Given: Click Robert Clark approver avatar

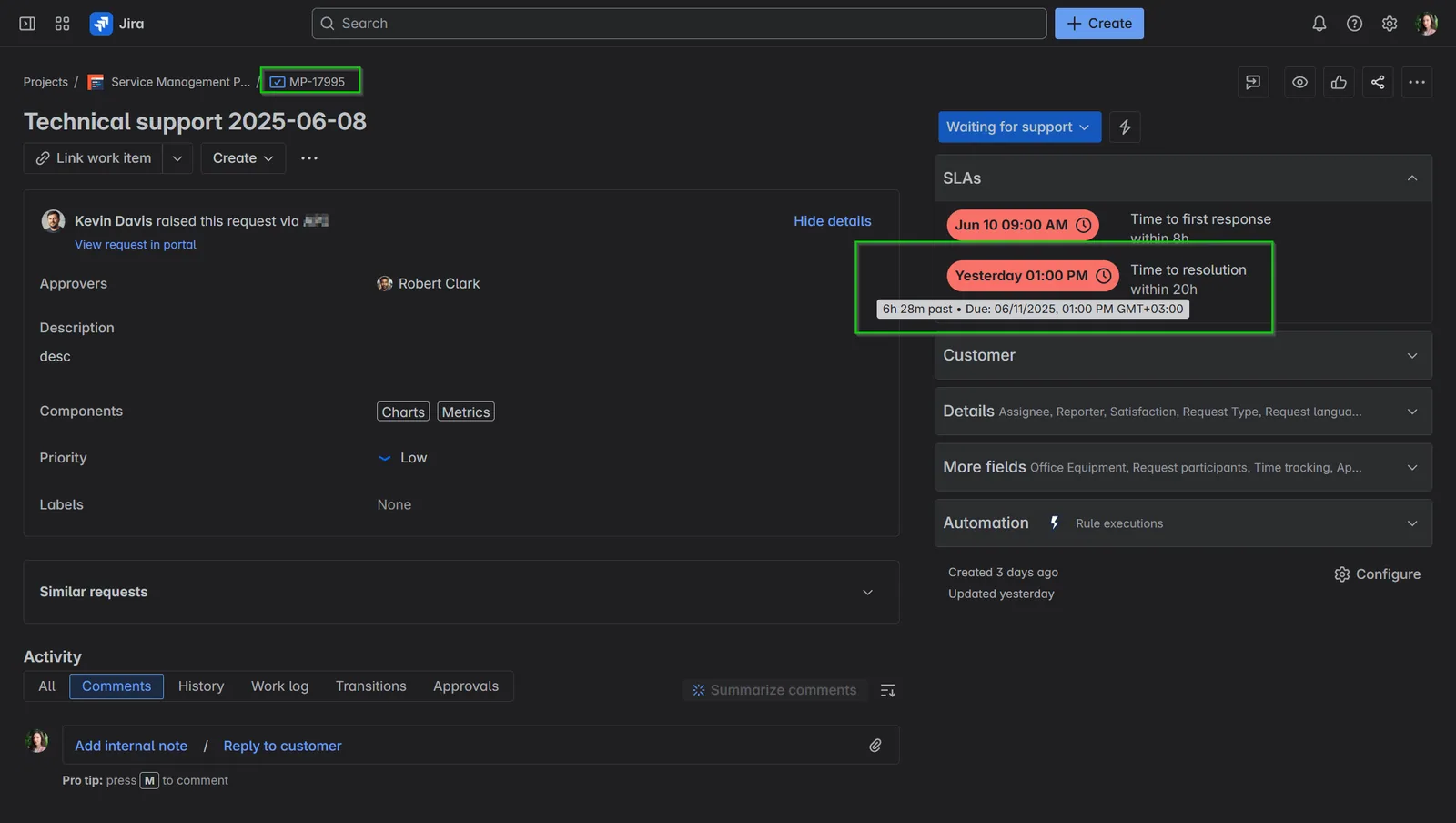Looking at the screenshot, I should pyautogui.click(x=385, y=283).
